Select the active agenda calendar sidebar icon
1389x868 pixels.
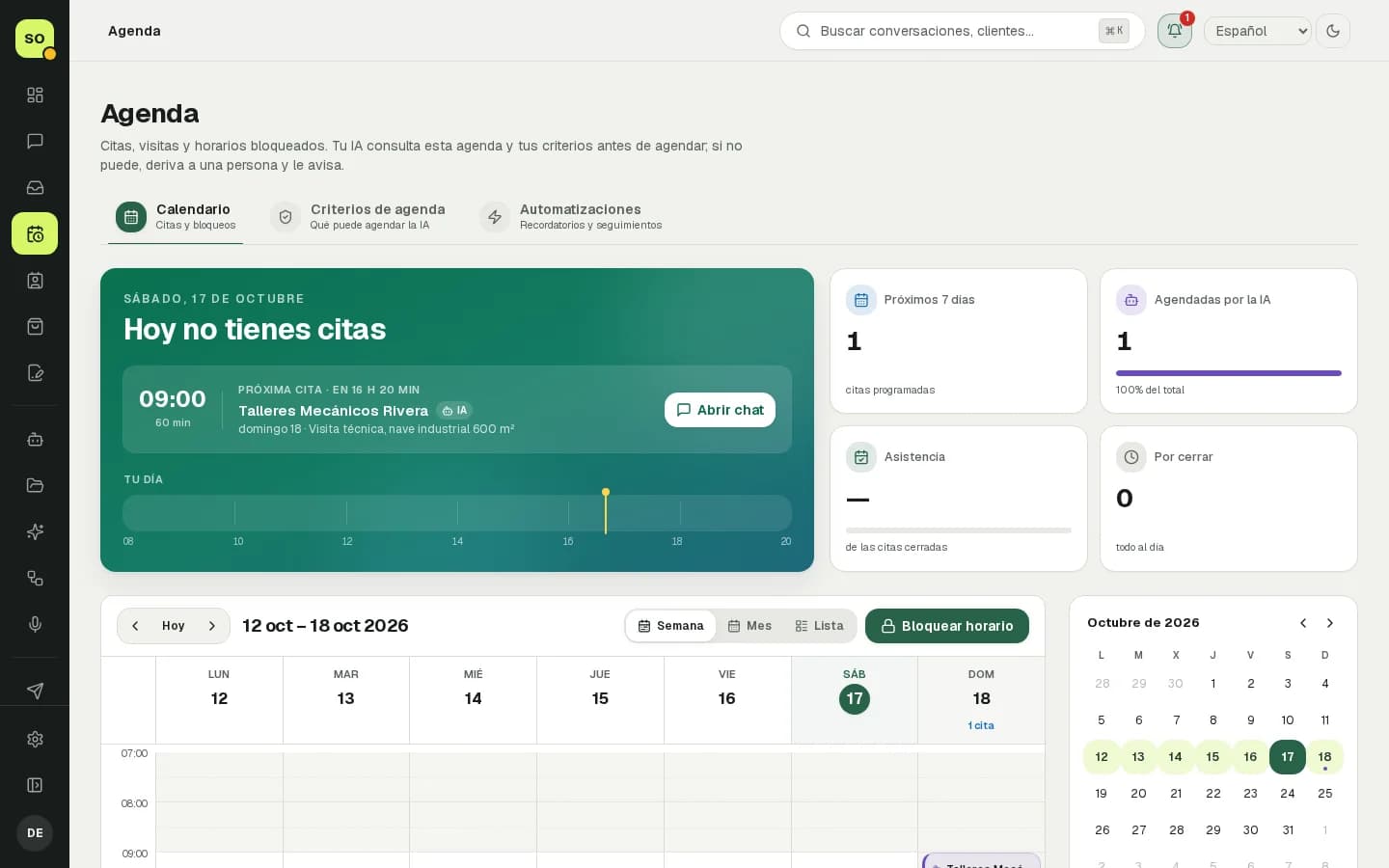(x=35, y=233)
